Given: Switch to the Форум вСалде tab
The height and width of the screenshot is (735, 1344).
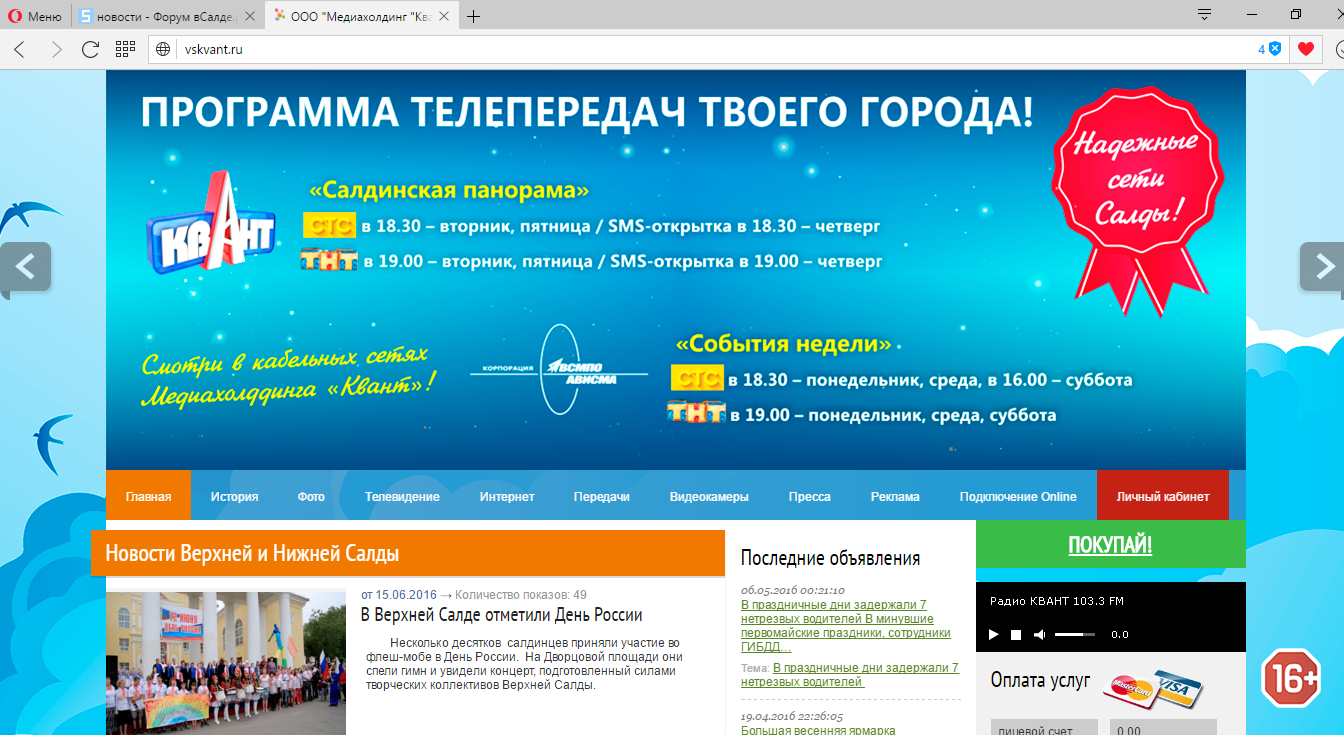Looking at the screenshot, I should click(158, 16).
